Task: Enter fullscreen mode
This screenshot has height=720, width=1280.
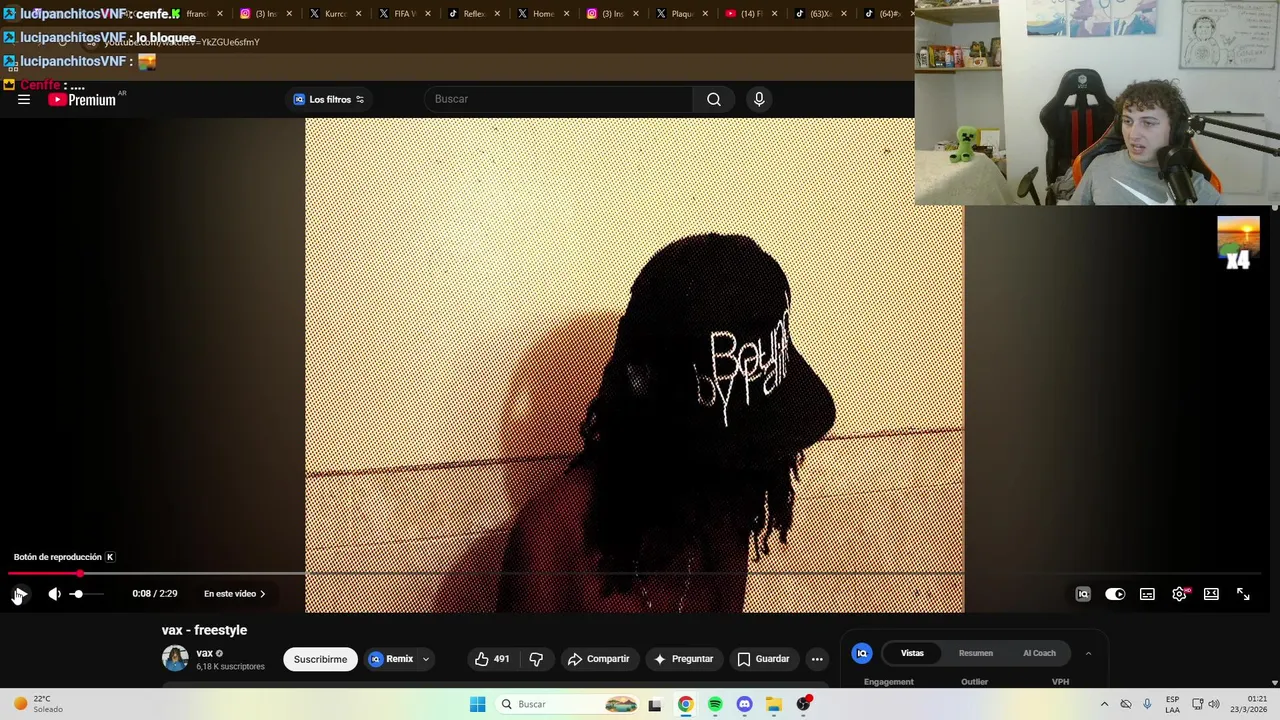Action: point(1243,594)
